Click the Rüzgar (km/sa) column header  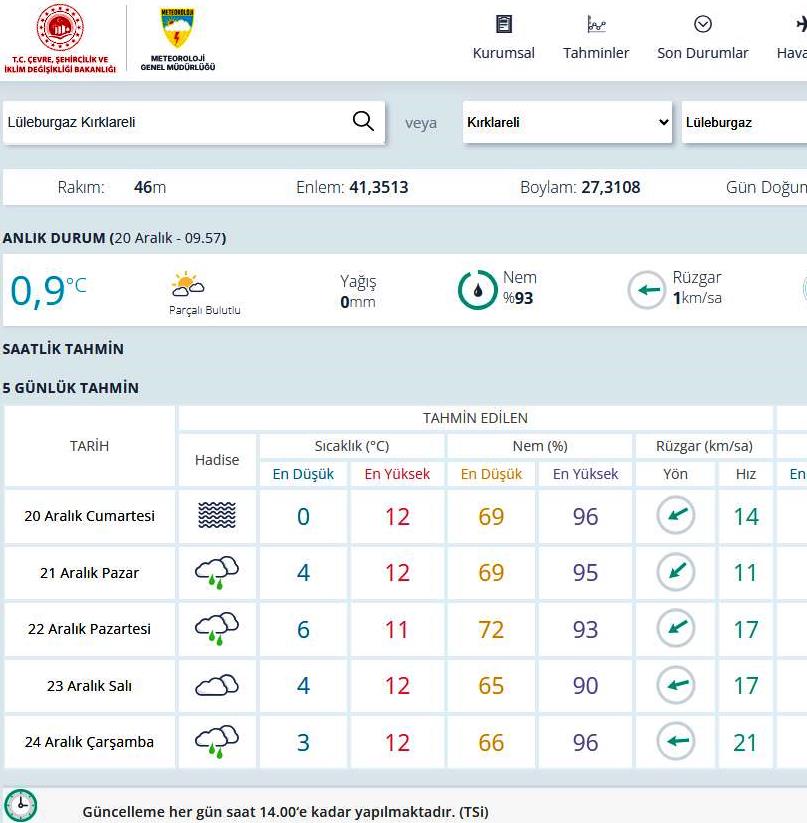(704, 446)
